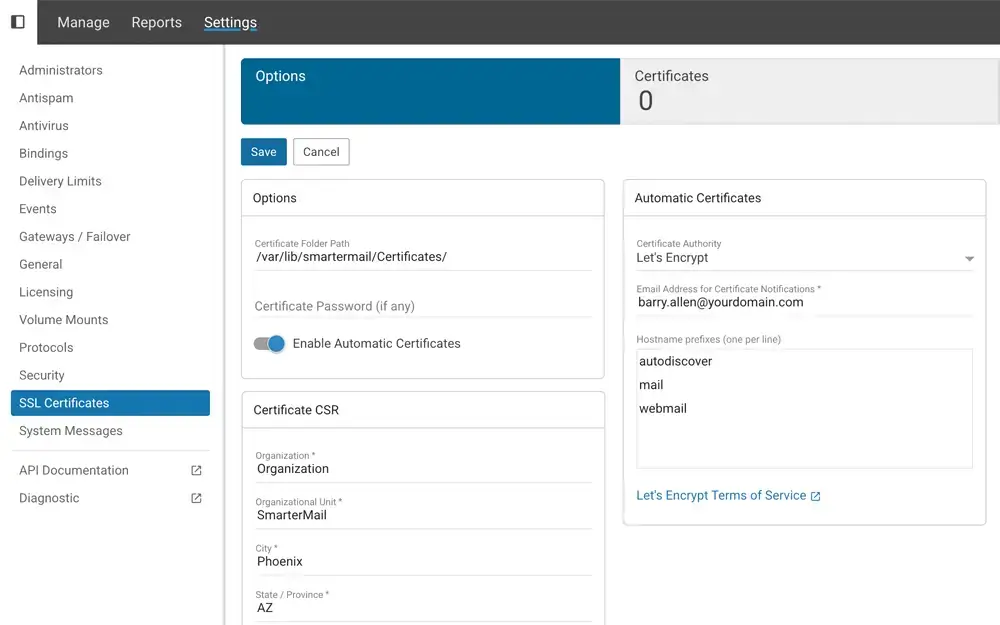Select Antispam in the settings sidebar
The height and width of the screenshot is (625, 1000).
[x=48, y=98]
